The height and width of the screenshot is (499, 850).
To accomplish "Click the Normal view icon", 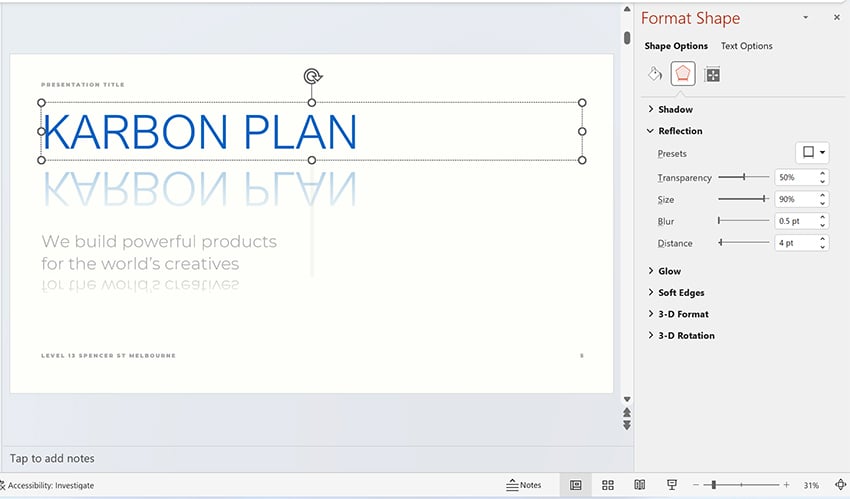I will click(x=576, y=485).
